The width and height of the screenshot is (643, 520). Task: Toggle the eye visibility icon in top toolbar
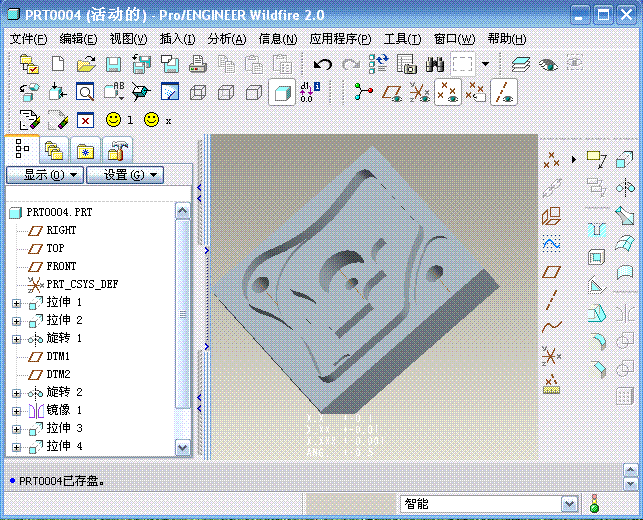tap(548, 64)
